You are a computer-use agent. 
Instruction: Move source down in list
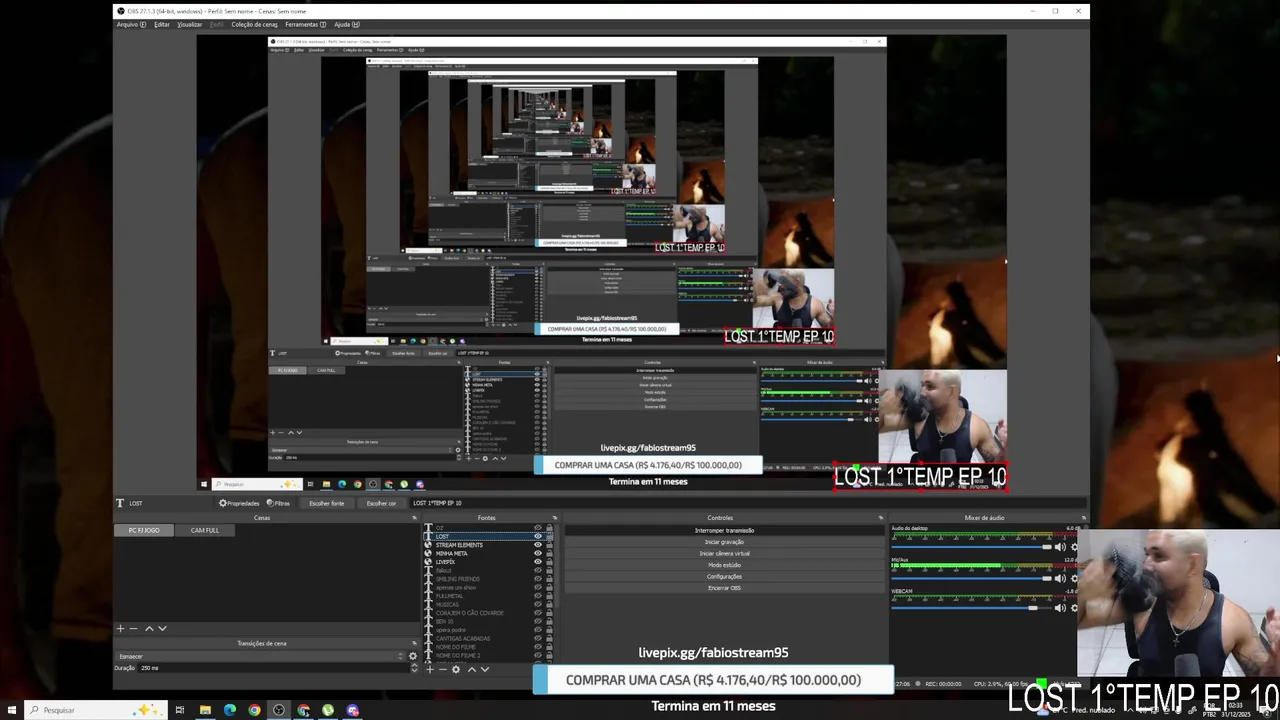485,669
